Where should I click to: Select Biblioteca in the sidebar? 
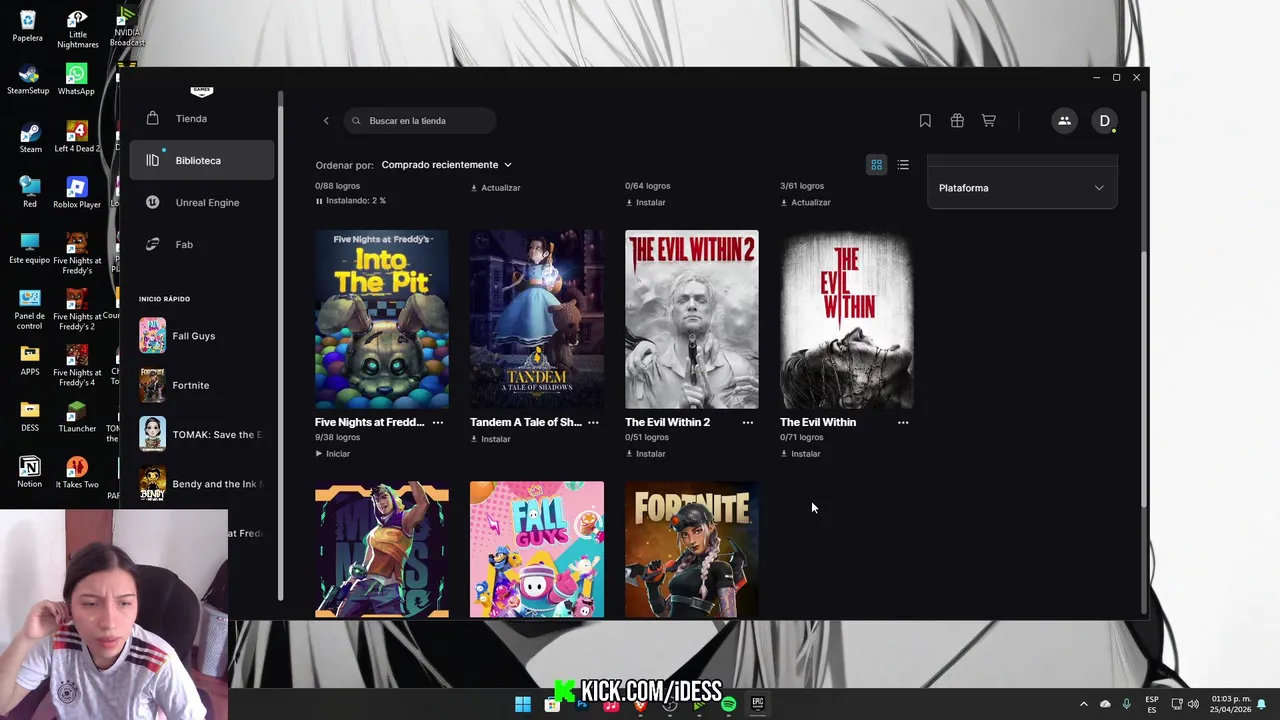pyautogui.click(x=200, y=160)
